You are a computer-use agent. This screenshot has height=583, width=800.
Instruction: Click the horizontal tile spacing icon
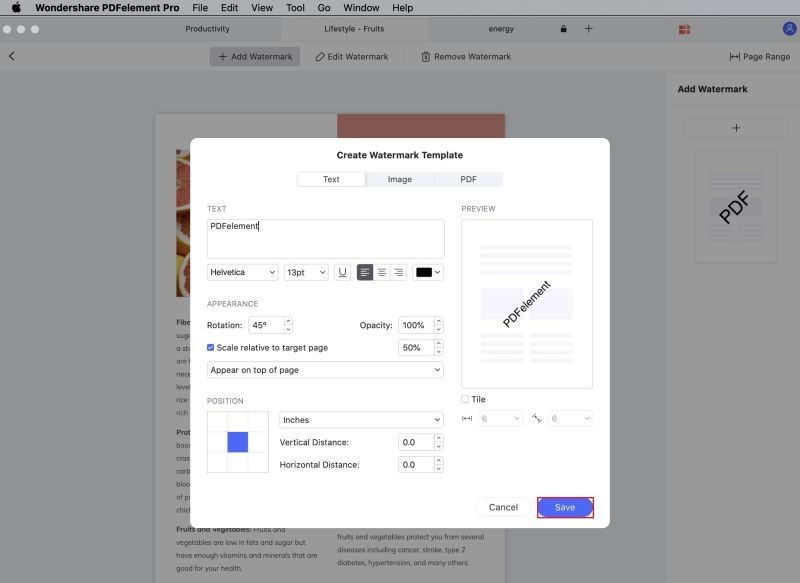point(467,419)
